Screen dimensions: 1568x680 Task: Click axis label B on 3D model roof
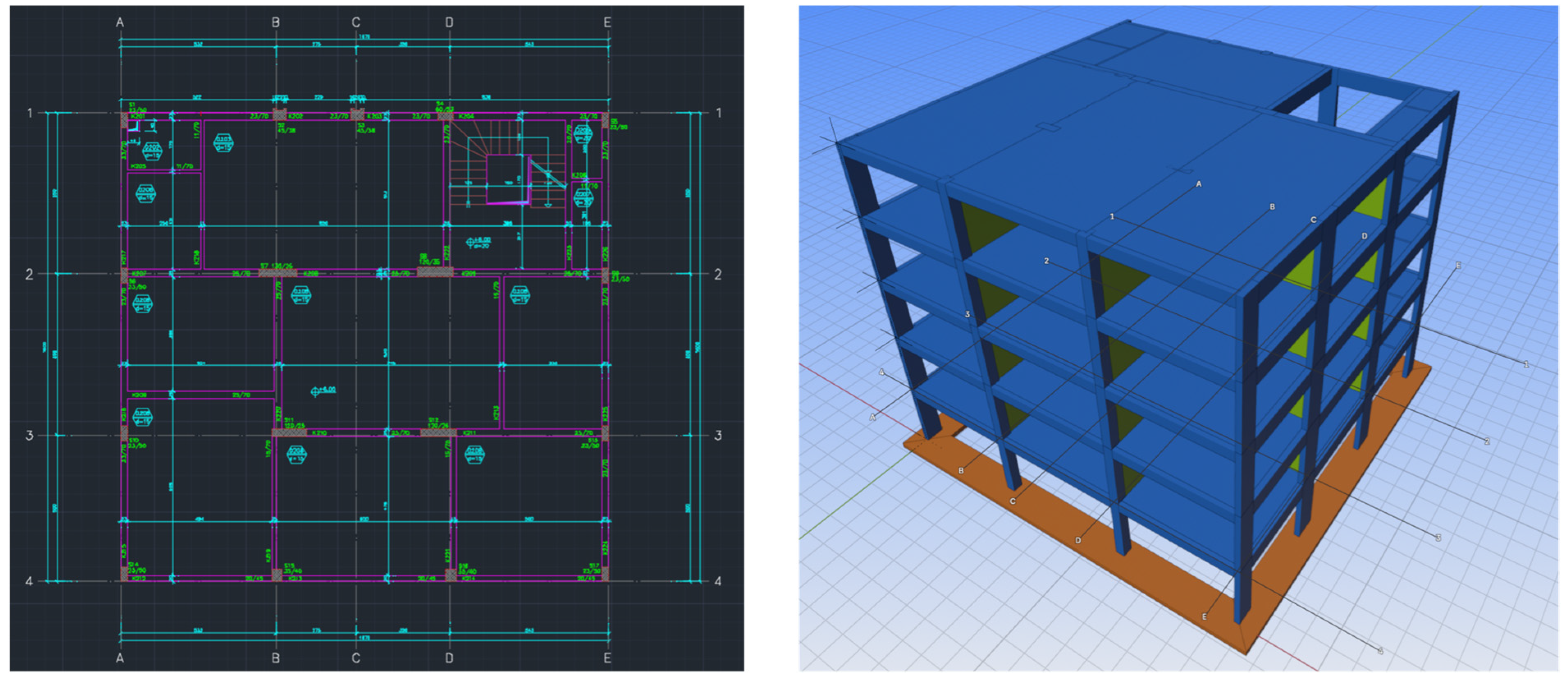(x=1272, y=207)
